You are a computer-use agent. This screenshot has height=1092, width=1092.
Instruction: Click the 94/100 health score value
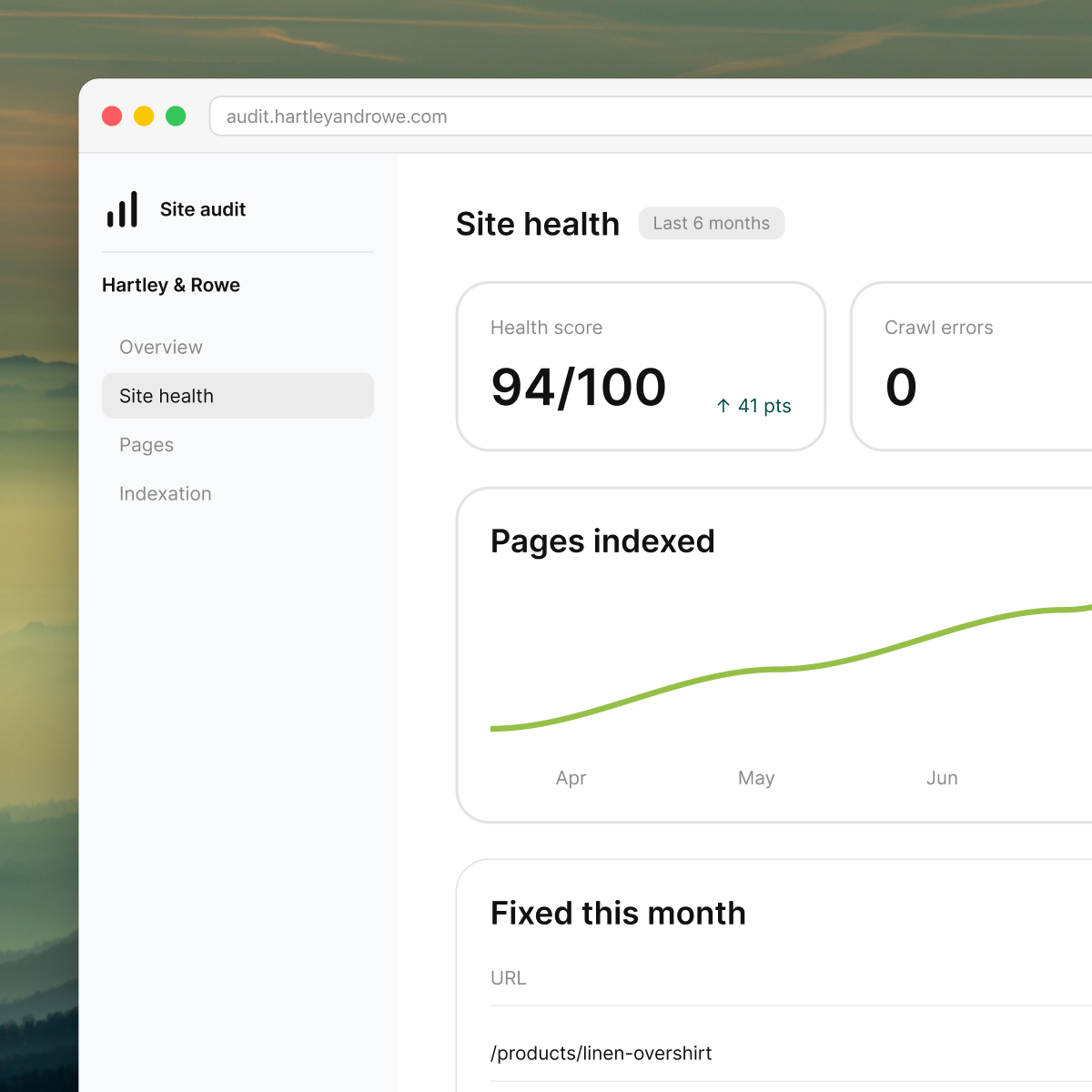coord(579,388)
